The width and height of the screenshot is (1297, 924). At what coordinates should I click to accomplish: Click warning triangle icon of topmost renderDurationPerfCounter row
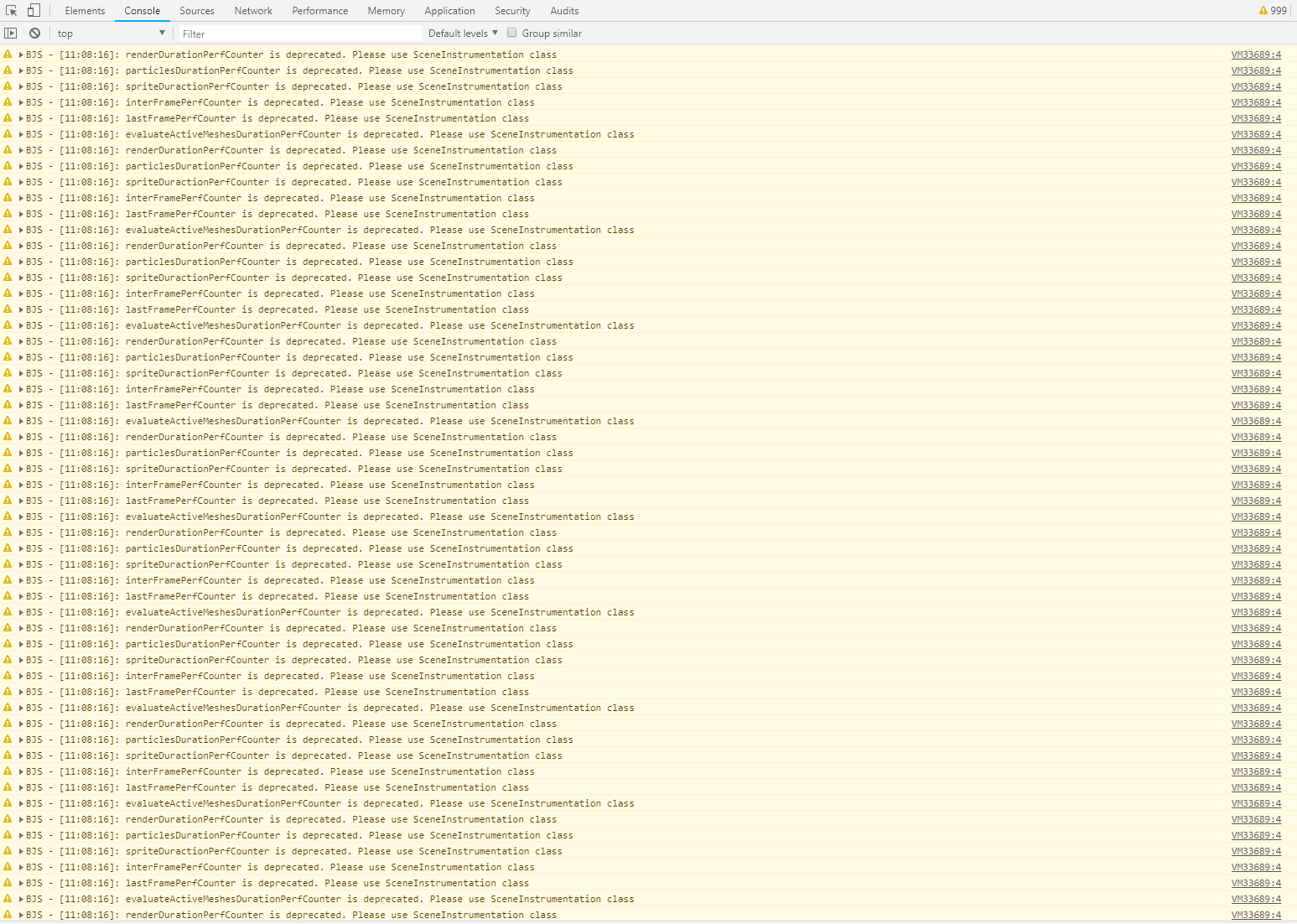(x=8, y=54)
